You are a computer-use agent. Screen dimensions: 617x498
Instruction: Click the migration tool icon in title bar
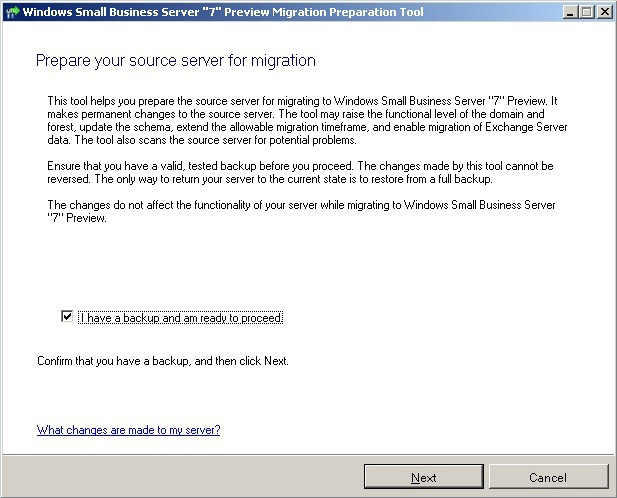pos(11,12)
